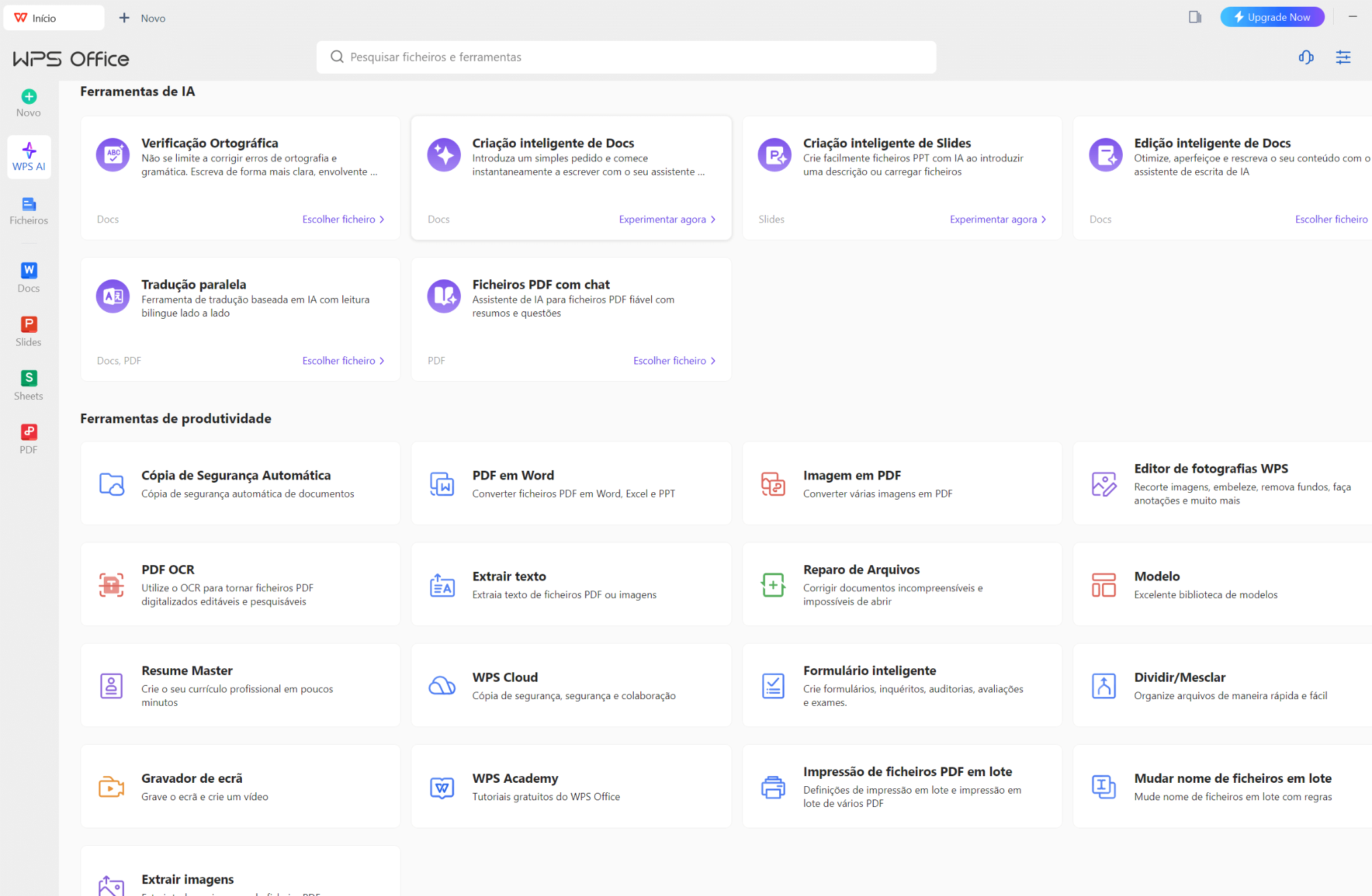Click the sidebar panel icon beside Upgrade Now
Viewport: 1372px width, 896px height.
pyautogui.click(x=1195, y=17)
